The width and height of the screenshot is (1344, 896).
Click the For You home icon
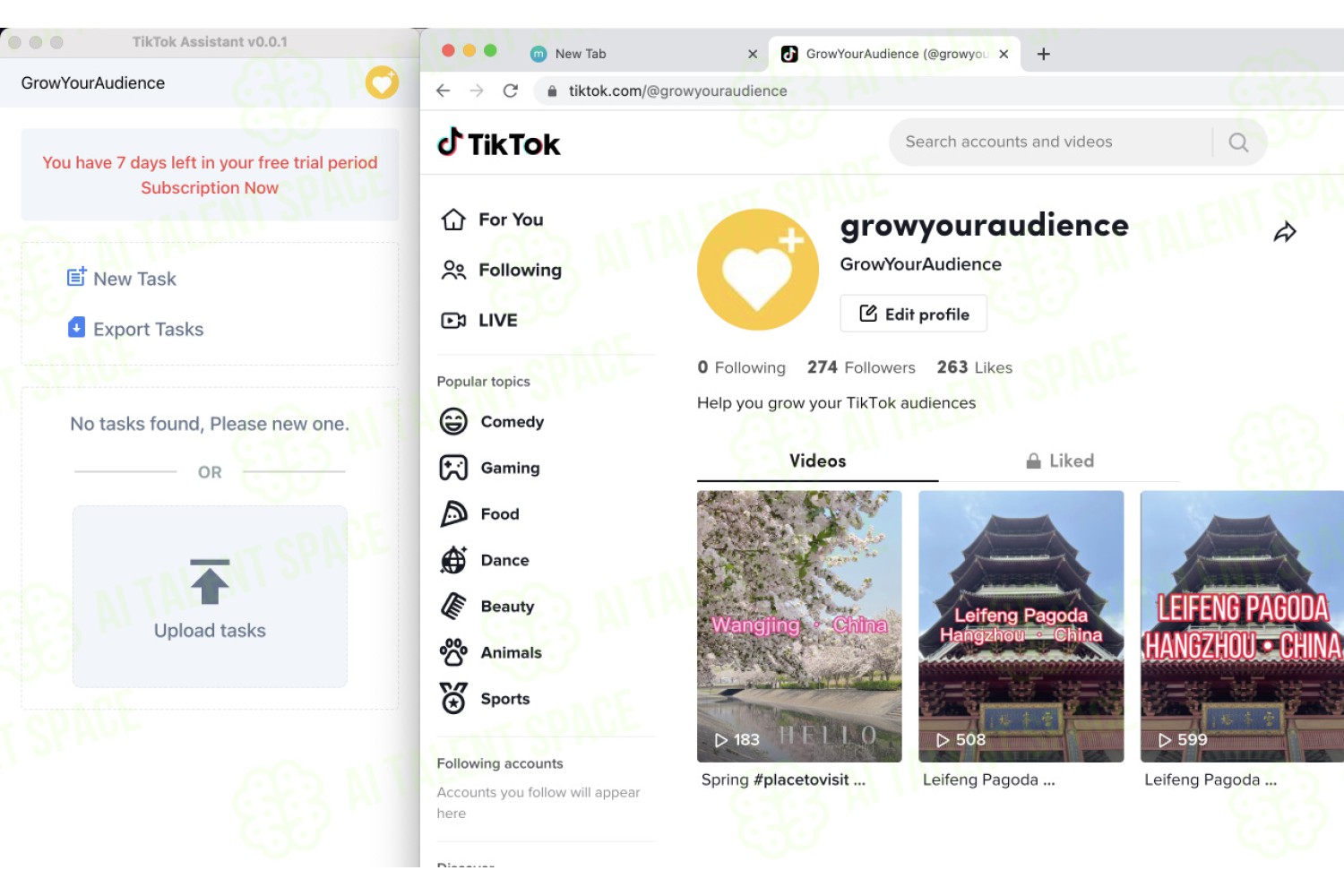point(453,220)
